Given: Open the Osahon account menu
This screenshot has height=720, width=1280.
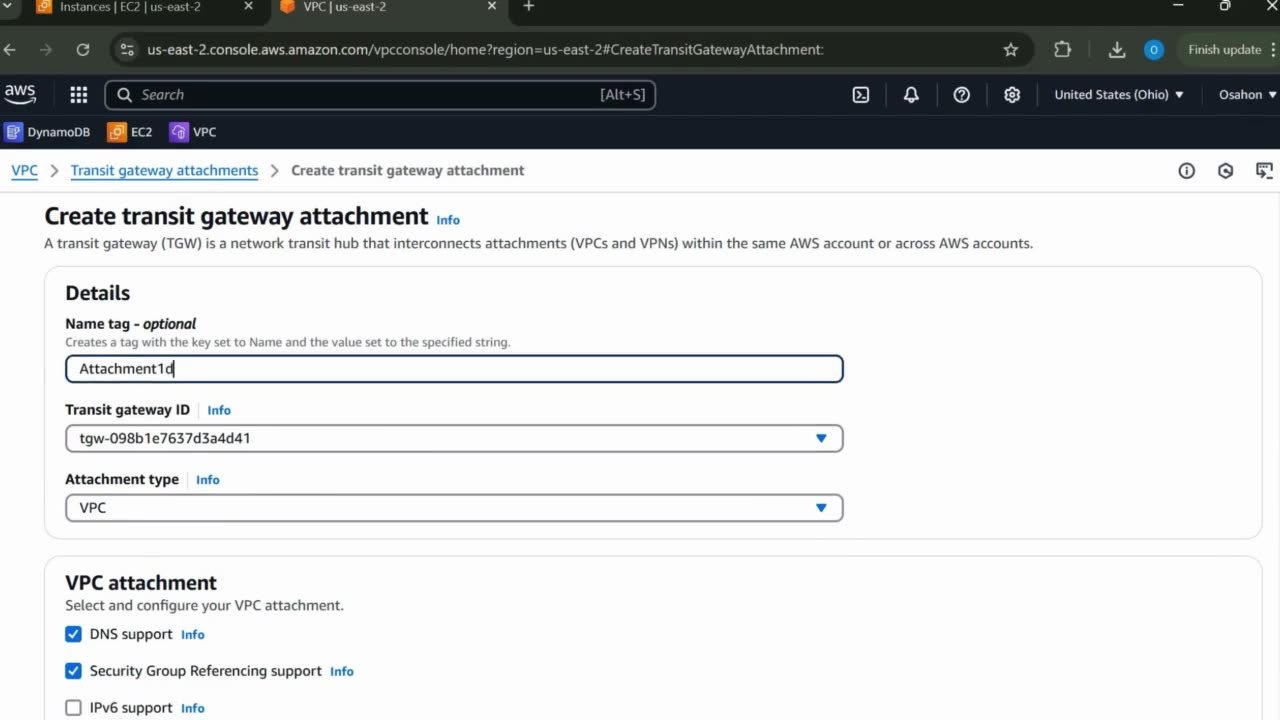Looking at the screenshot, I should [x=1247, y=95].
